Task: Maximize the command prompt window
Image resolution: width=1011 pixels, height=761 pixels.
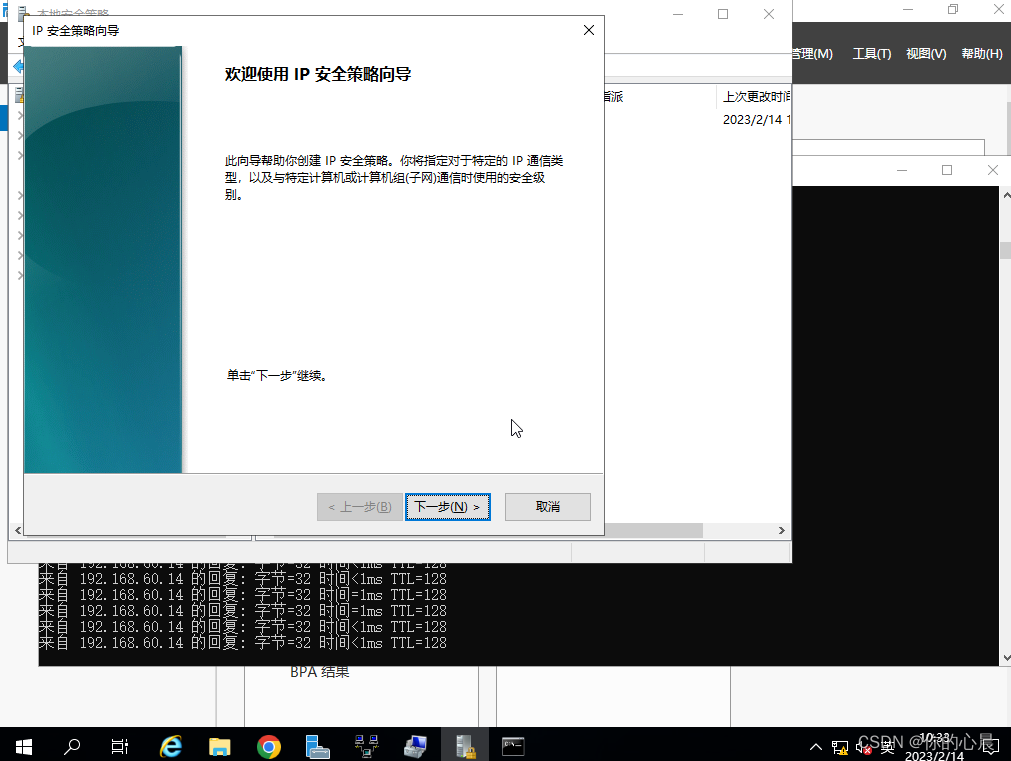Action: pos(947,170)
